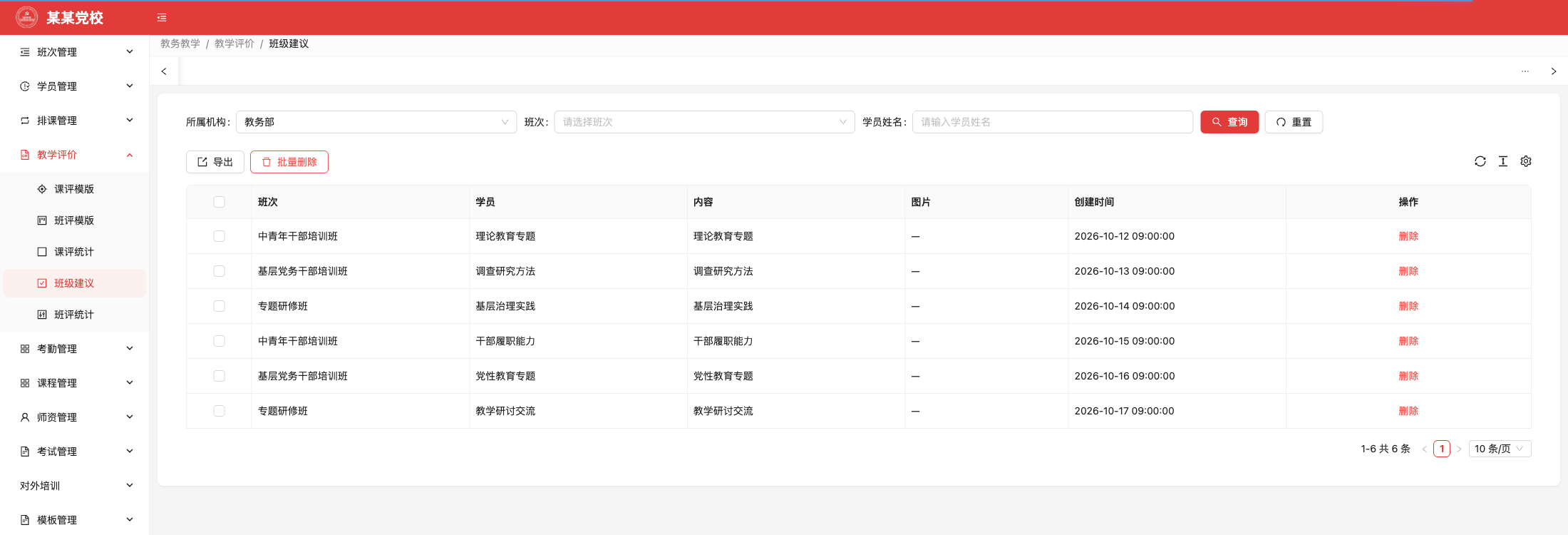
Task: Click the table refresh icon
Action: click(1480, 161)
